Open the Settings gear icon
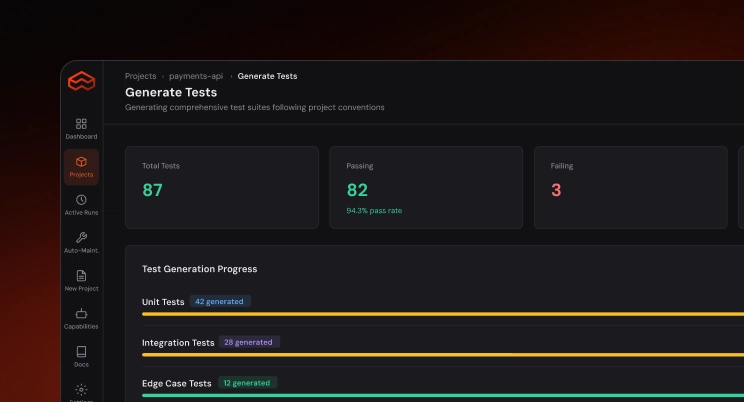 (x=81, y=390)
